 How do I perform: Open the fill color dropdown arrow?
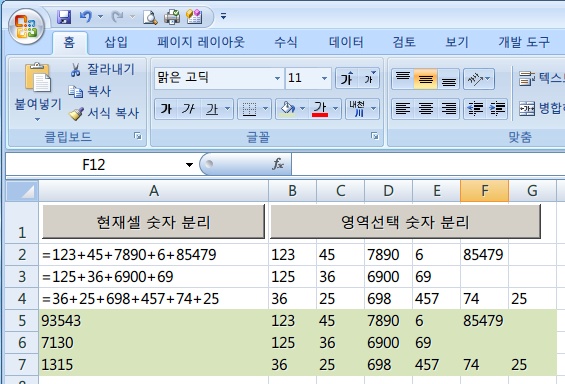[303, 109]
